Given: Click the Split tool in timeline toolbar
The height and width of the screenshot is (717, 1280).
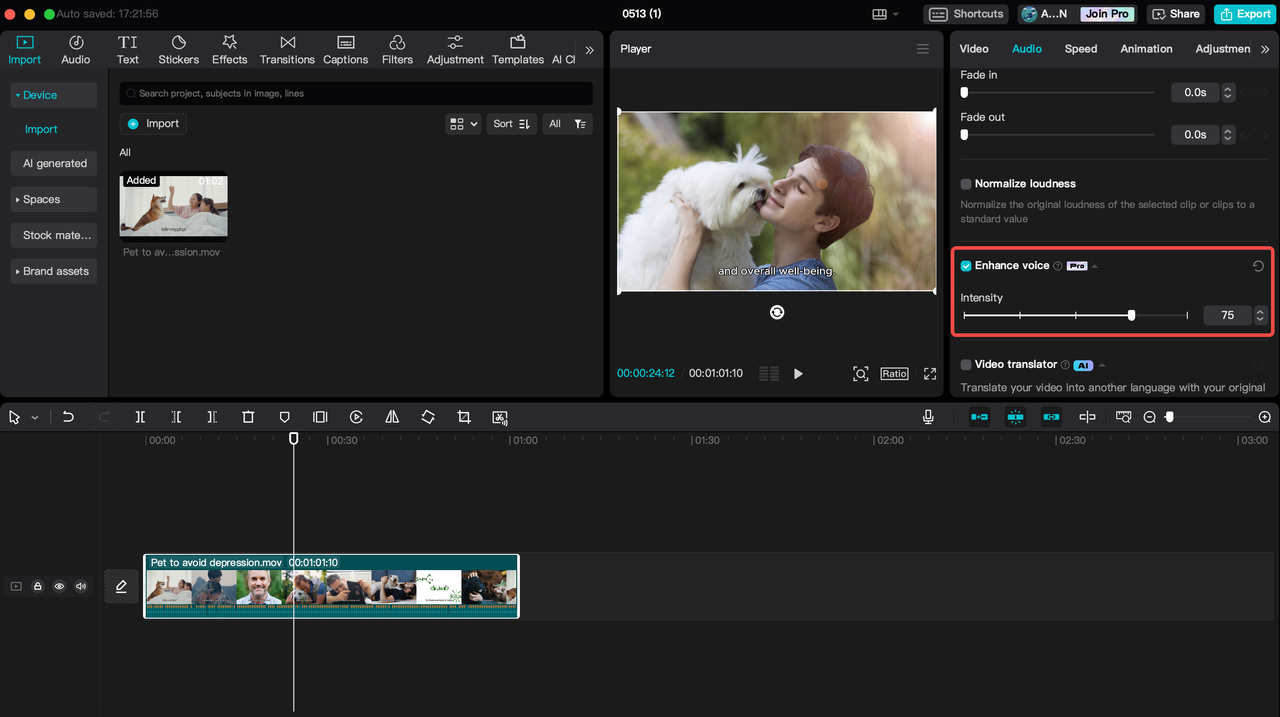Looking at the screenshot, I should tap(140, 417).
